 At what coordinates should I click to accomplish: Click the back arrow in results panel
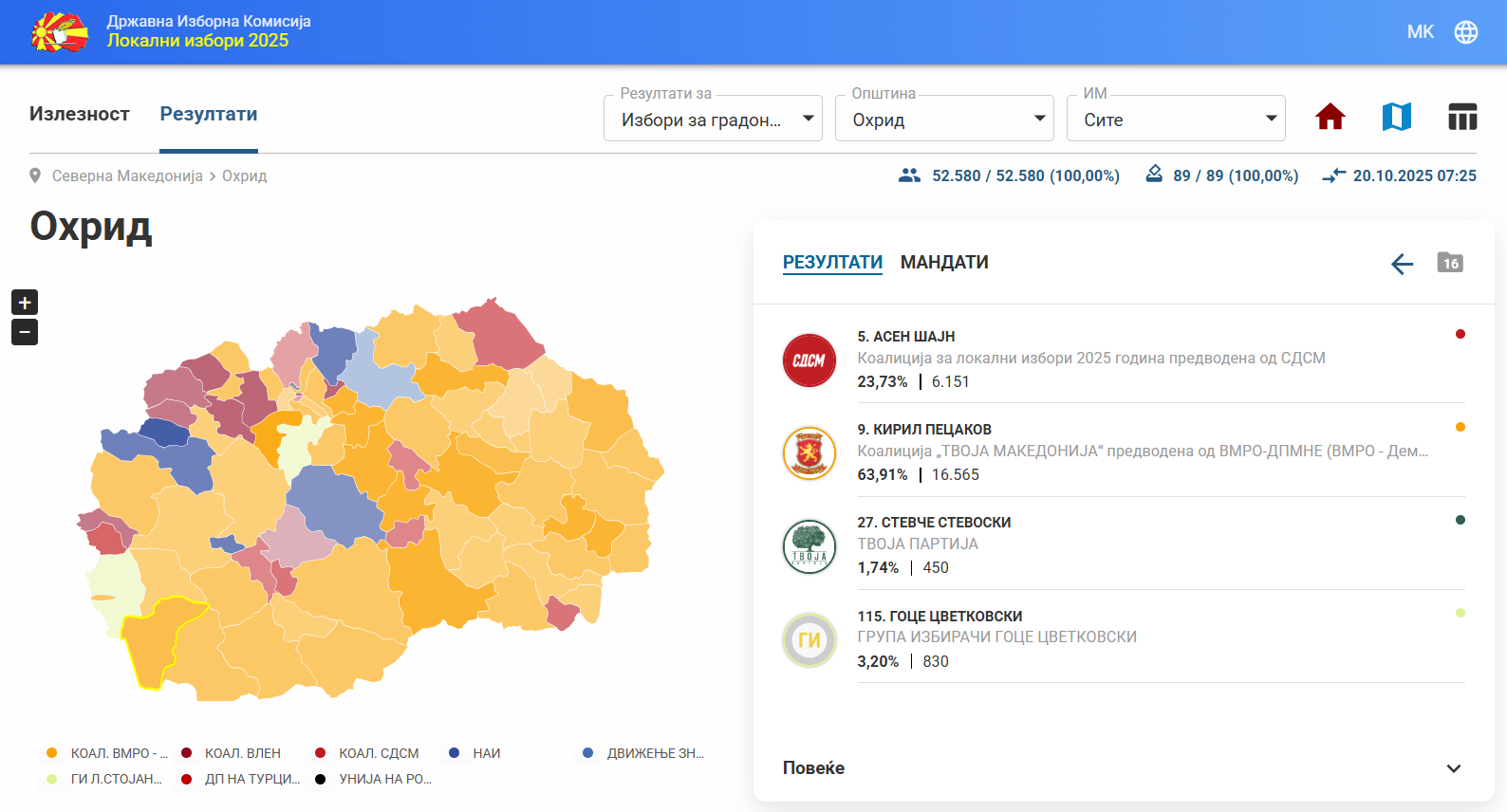coord(1402,264)
